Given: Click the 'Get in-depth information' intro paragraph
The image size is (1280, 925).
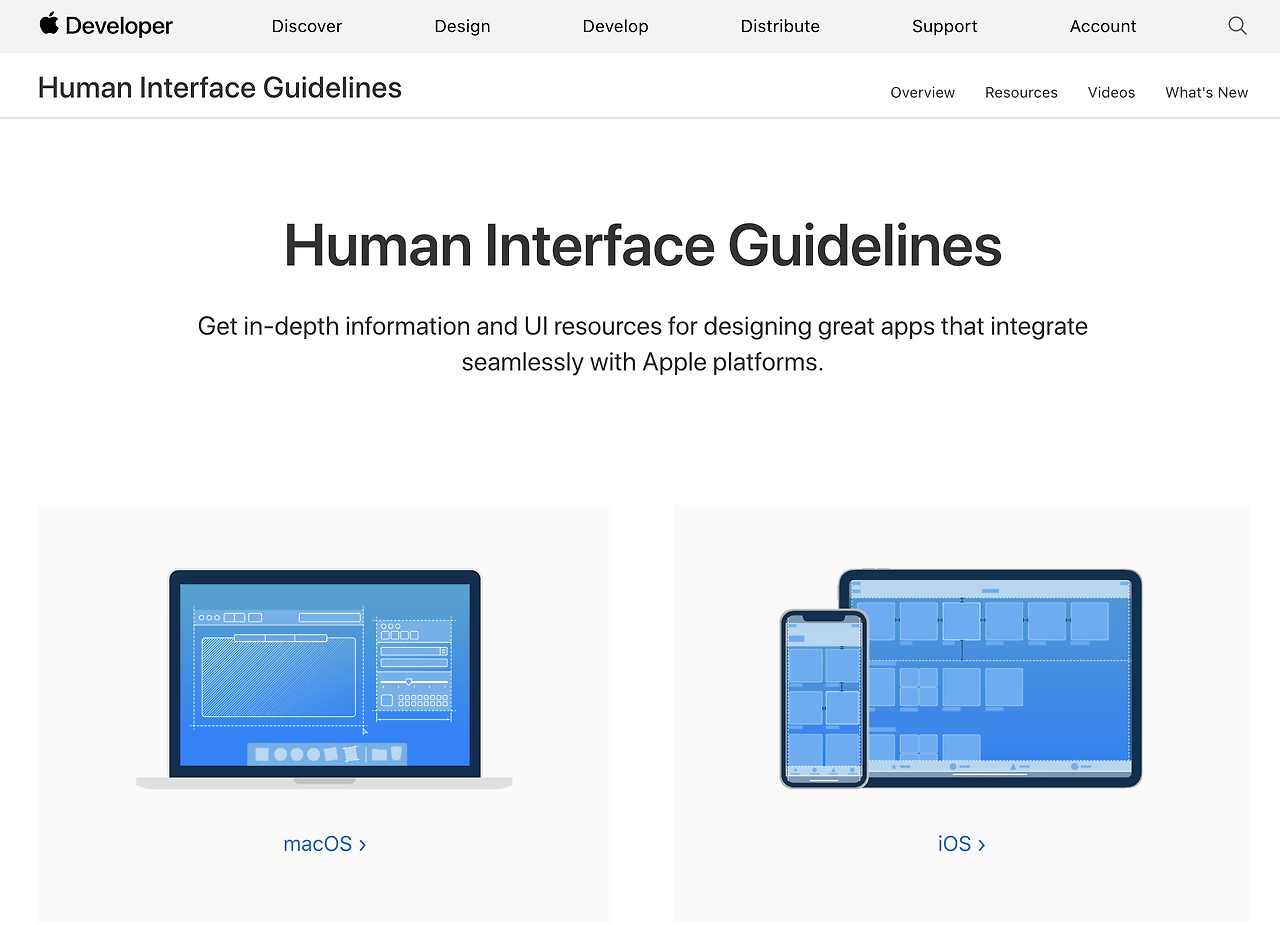Looking at the screenshot, I should [643, 344].
